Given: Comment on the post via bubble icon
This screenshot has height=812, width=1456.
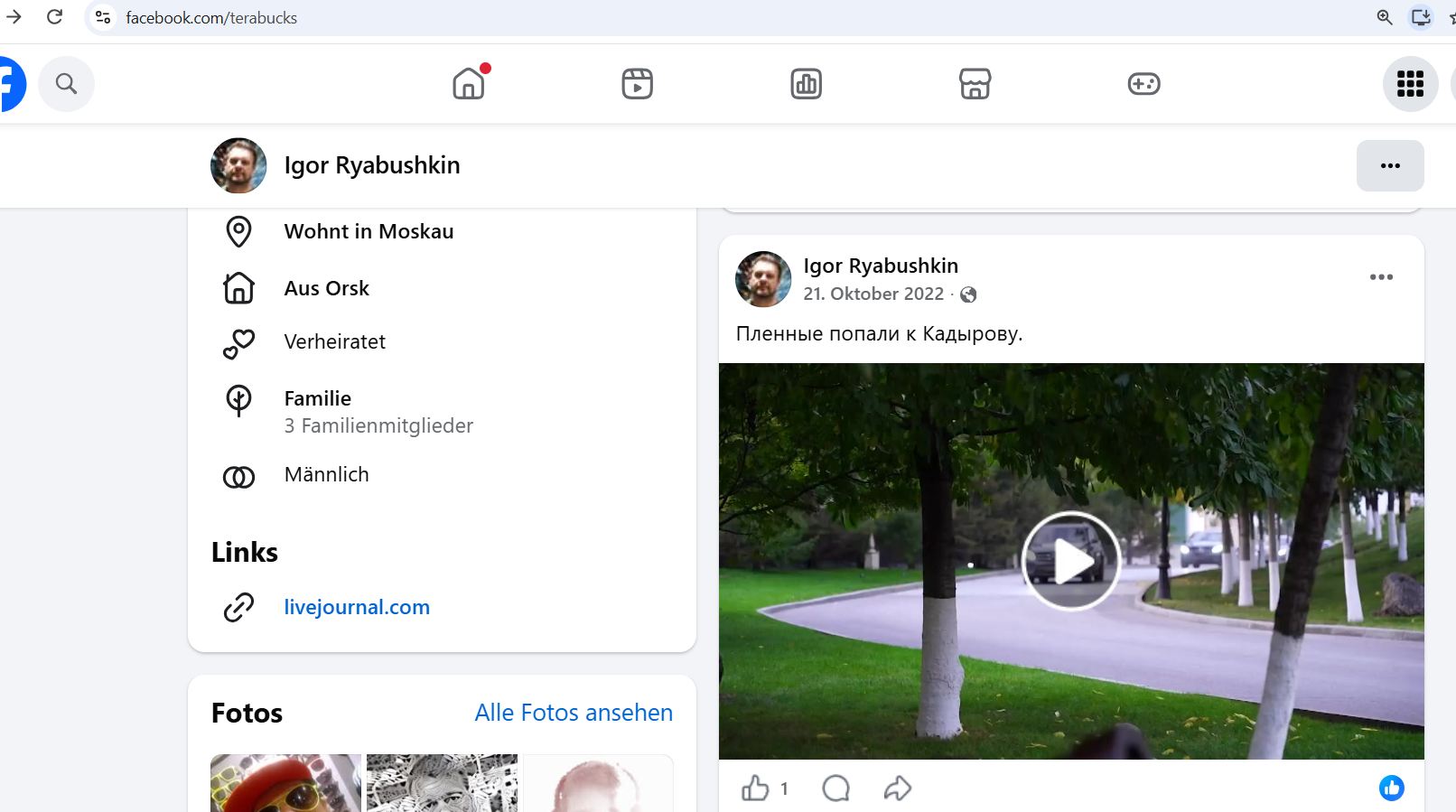Looking at the screenshot, I should coord(836,789).
